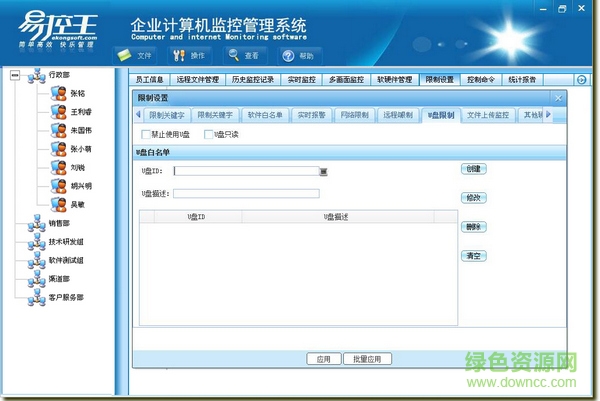Open the 查看 magnifier menu
Image resolution: width=600 pixels, height=401 pixels.
[x=245, y=56]
